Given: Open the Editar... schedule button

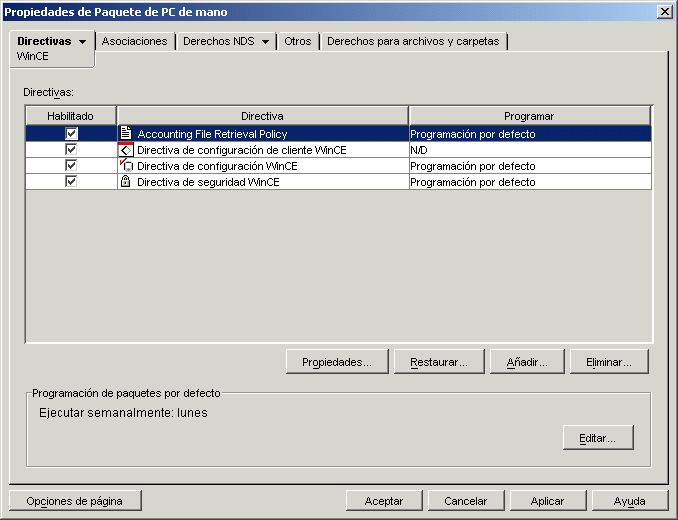Looking at the screenshot, I should (x=598, y=438).
